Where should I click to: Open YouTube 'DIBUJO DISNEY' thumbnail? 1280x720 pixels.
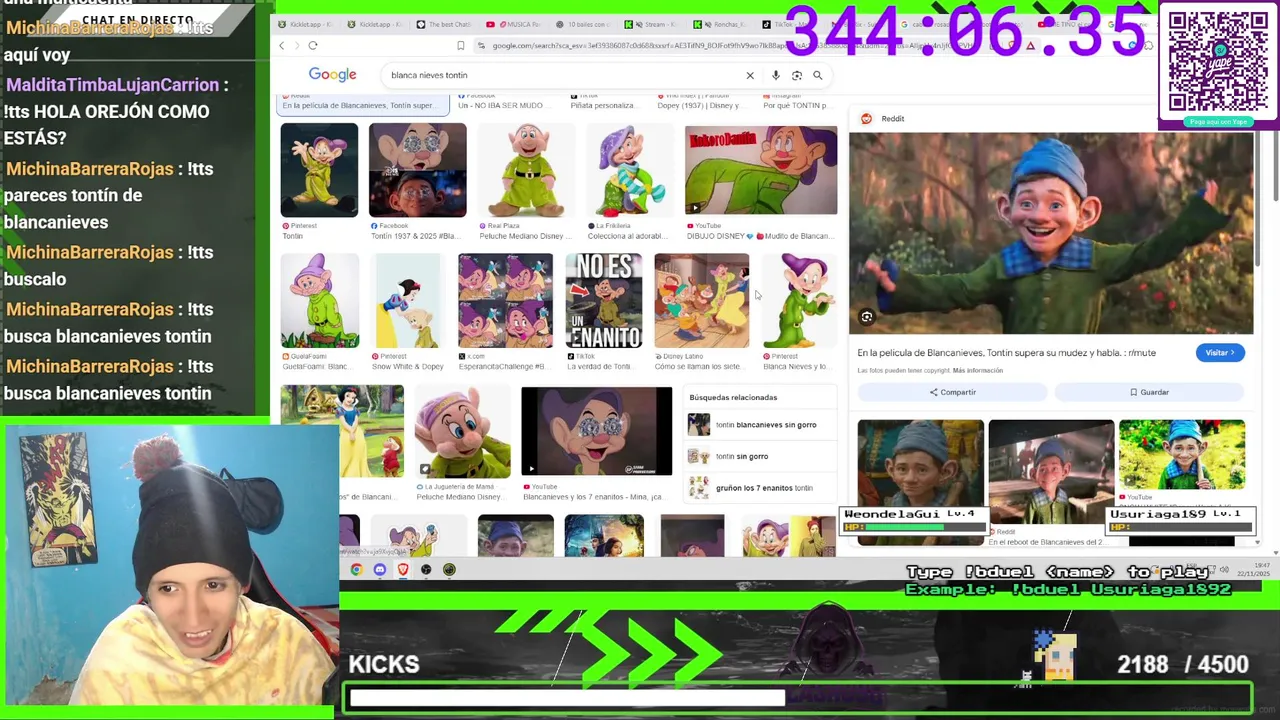(x=761, y=170)
